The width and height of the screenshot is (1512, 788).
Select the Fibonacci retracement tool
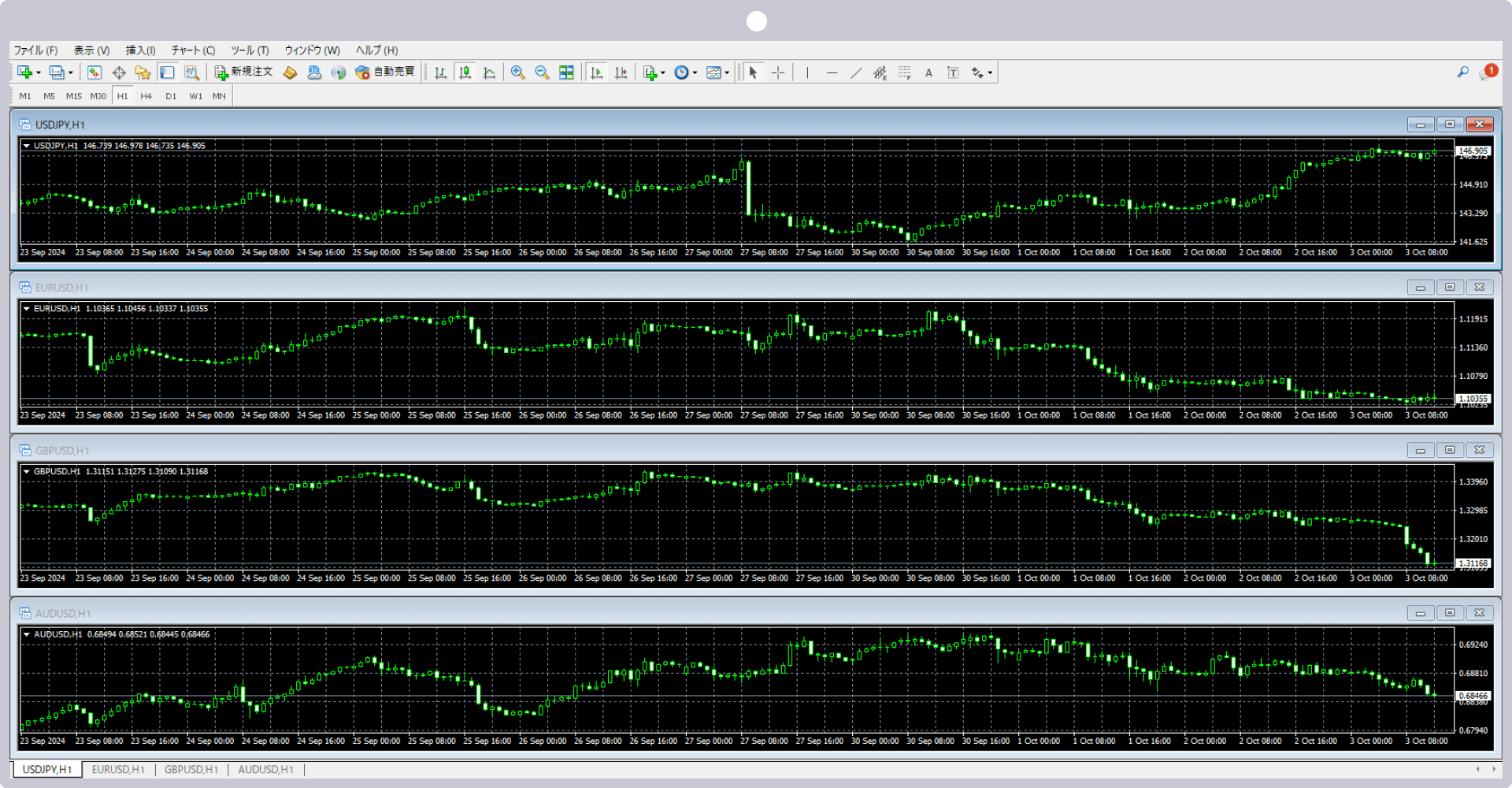tap(905, 72)
